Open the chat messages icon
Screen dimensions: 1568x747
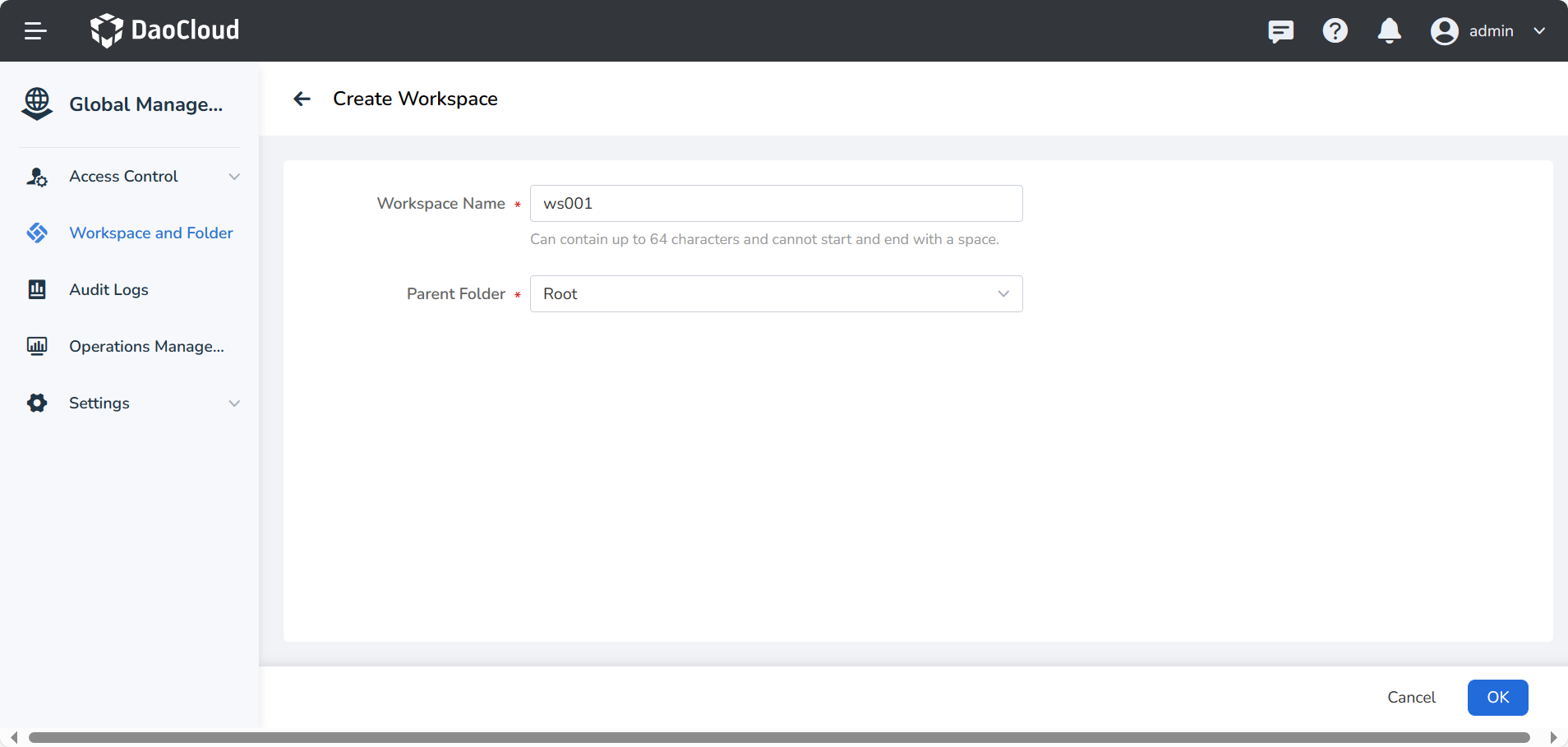[1280, 31]
